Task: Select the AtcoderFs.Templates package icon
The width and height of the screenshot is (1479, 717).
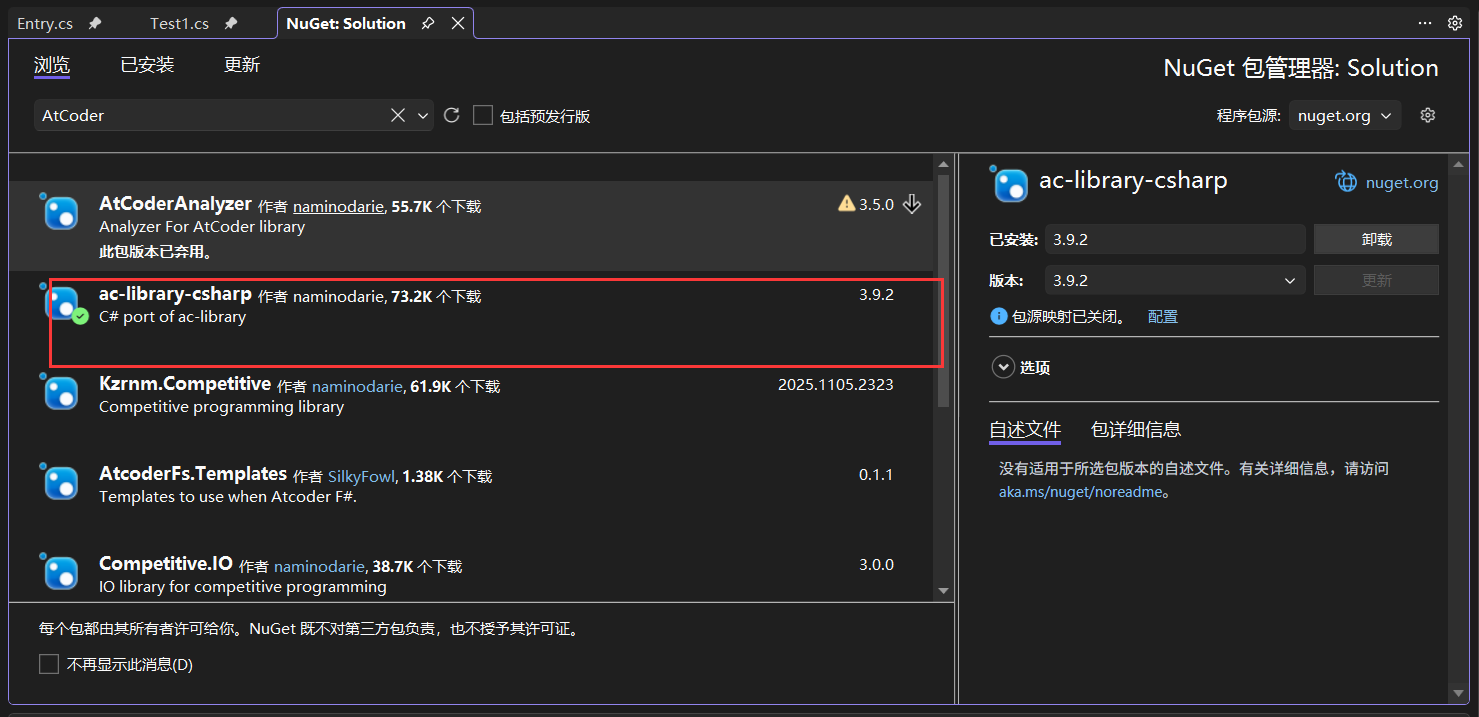Action: 62,482
